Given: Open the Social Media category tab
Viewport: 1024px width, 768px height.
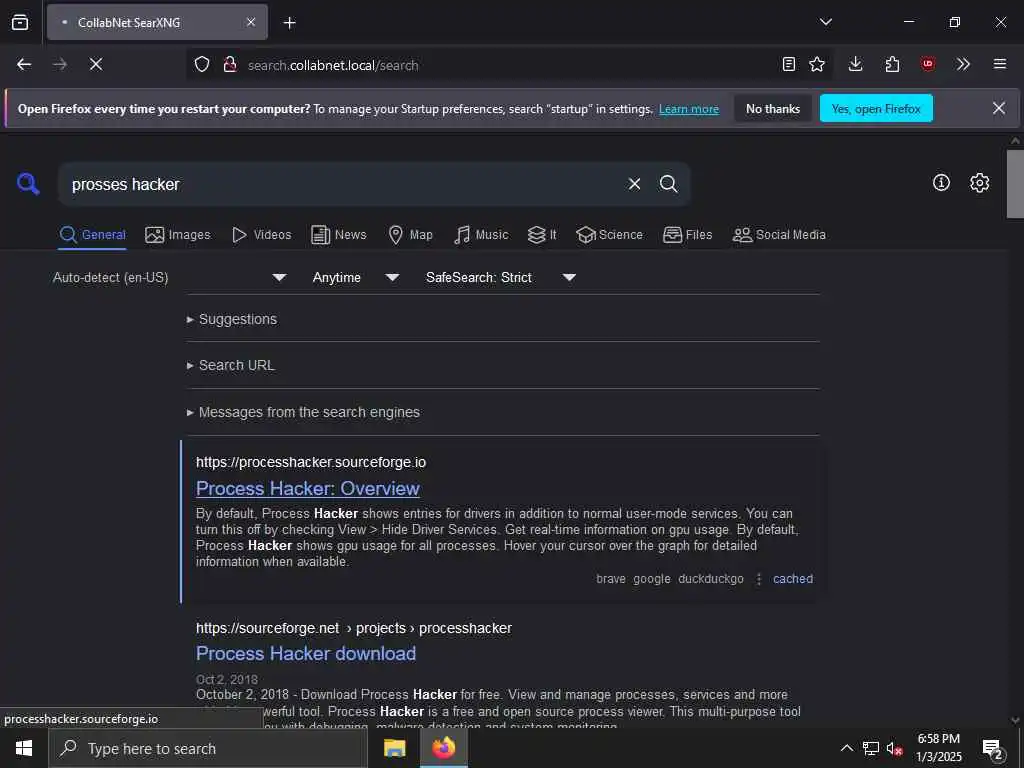Looking at the screenshot, I should pos(778,235).
